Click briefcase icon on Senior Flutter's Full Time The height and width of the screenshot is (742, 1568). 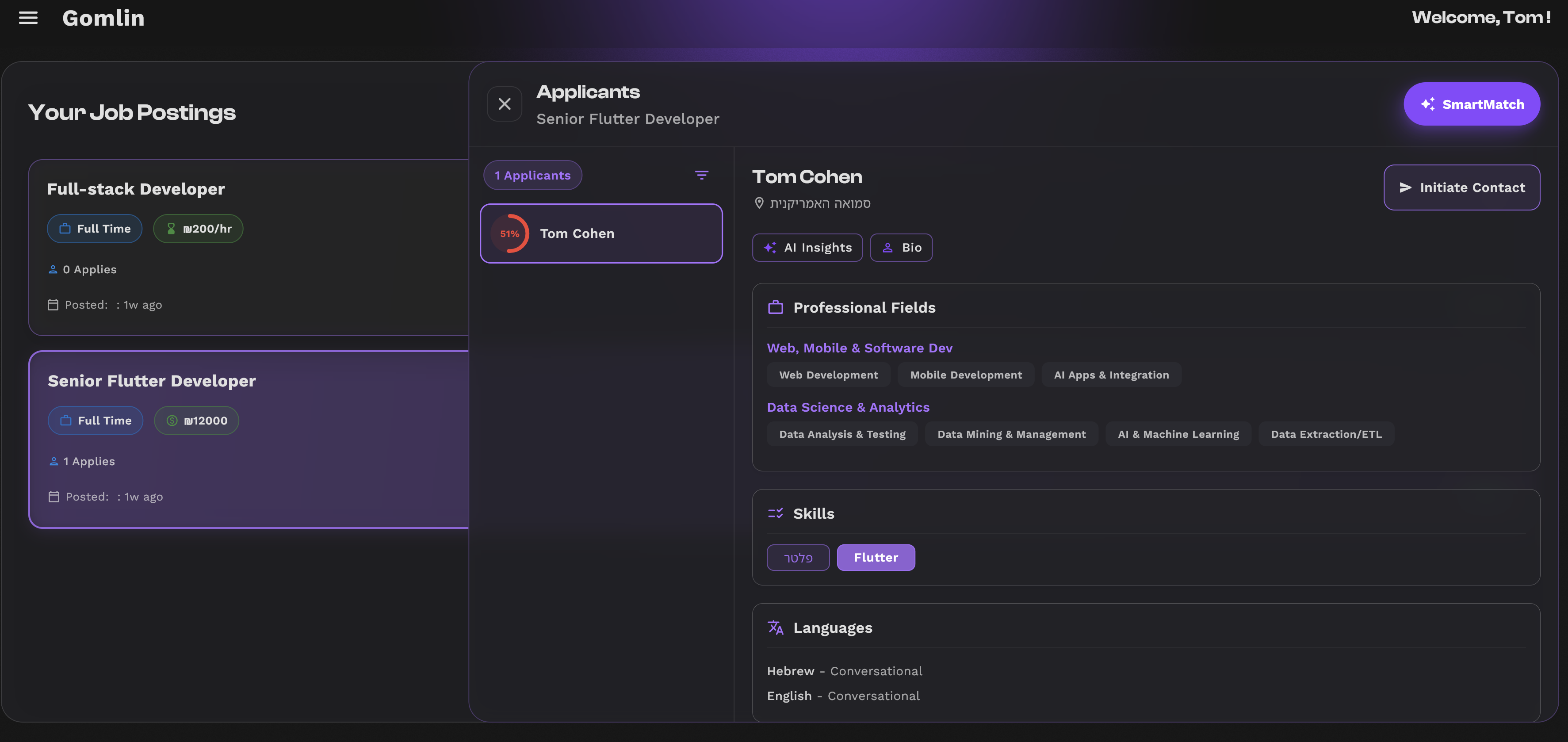[x=66, y=421]
